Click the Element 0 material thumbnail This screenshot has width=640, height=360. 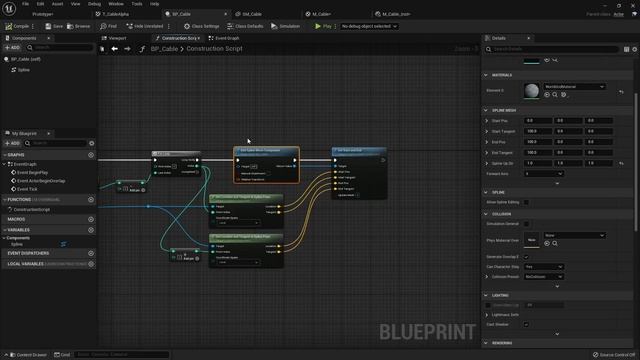click(531, 90)
